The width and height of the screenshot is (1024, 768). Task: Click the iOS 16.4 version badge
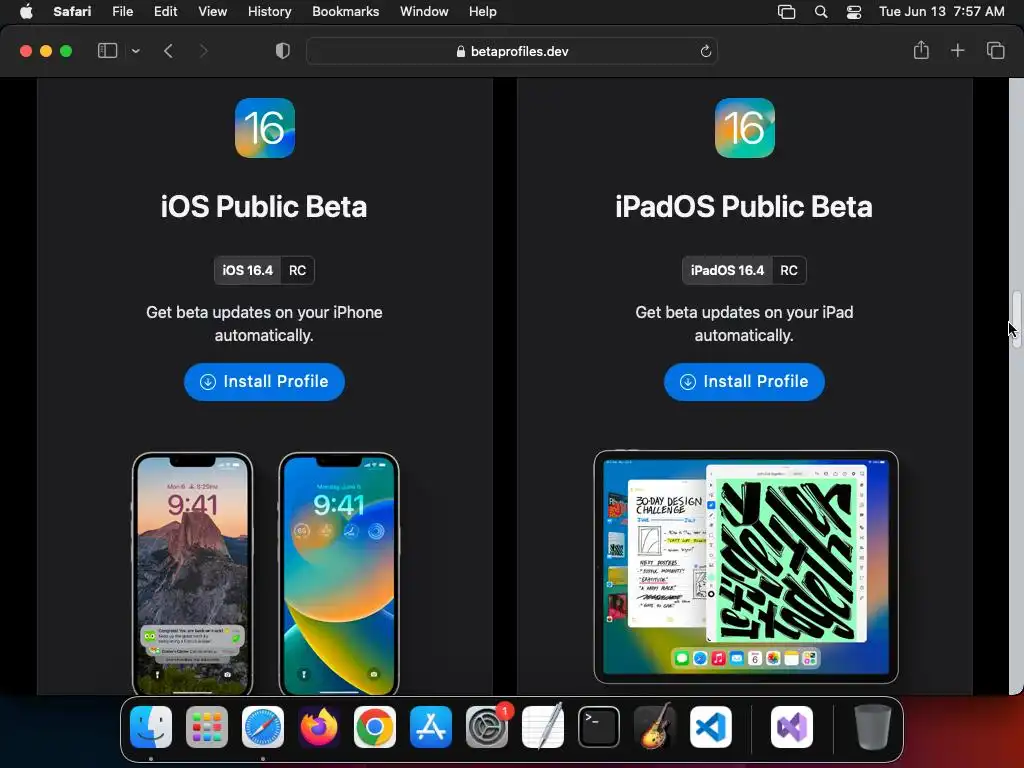pos(248,270)
